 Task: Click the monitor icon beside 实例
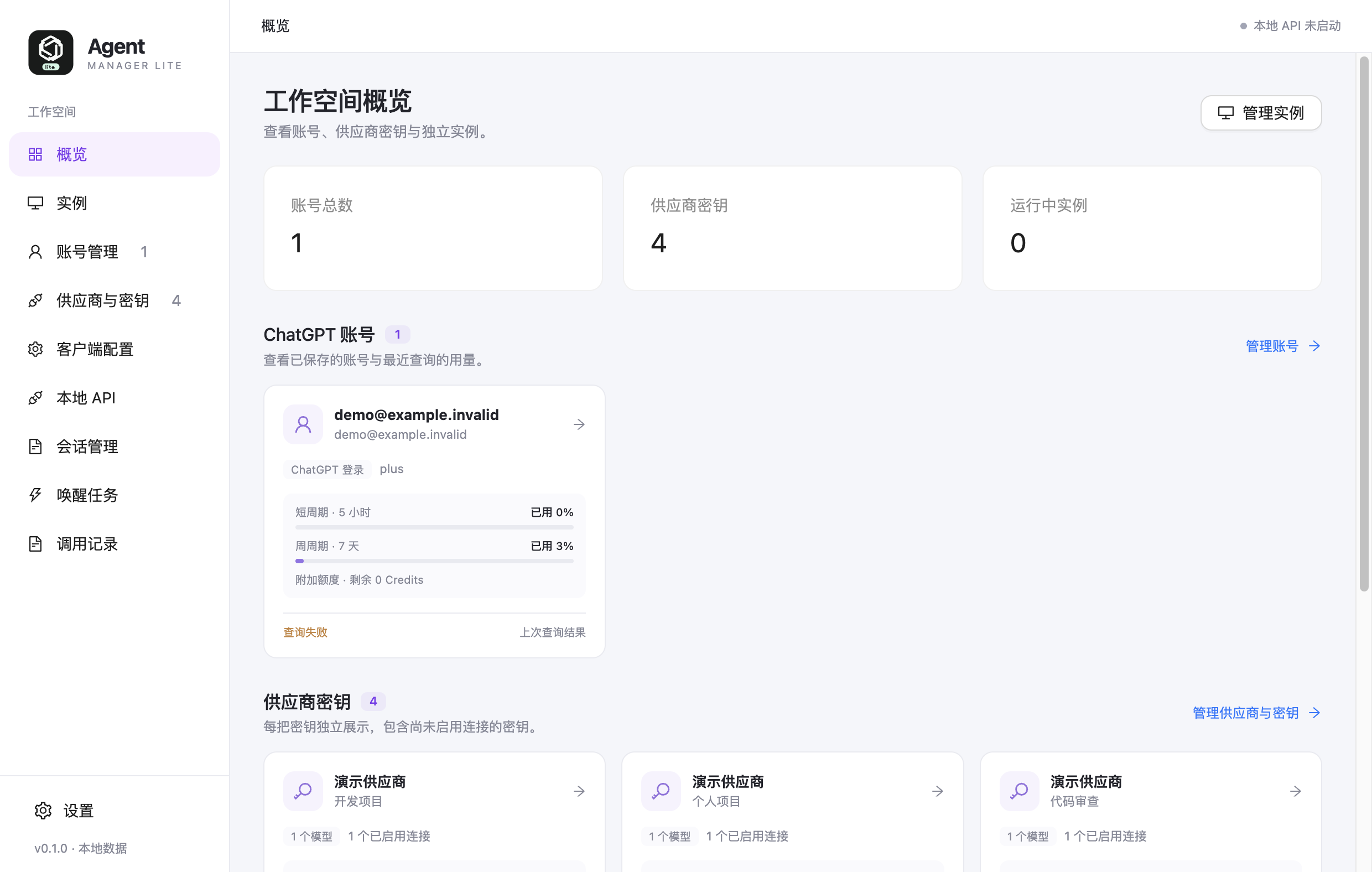(35, 203)
